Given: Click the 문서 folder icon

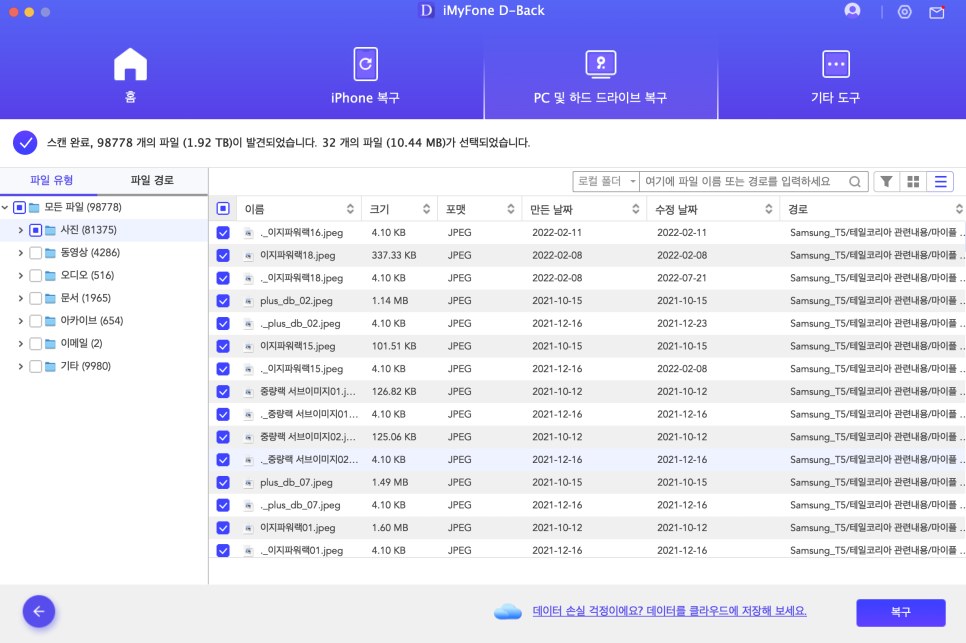Looking at the screenshot, I should (51, 299).
